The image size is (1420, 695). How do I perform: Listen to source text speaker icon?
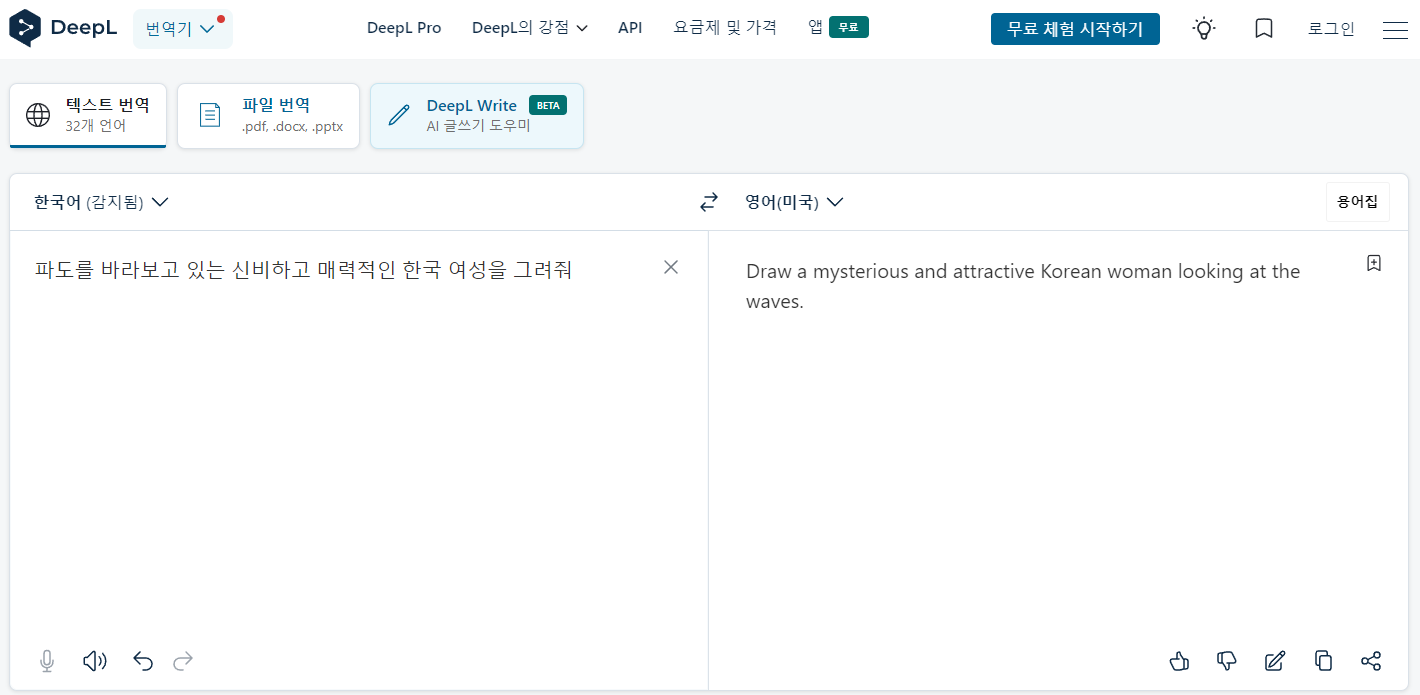pyautogui.click(x=95, y=661)
